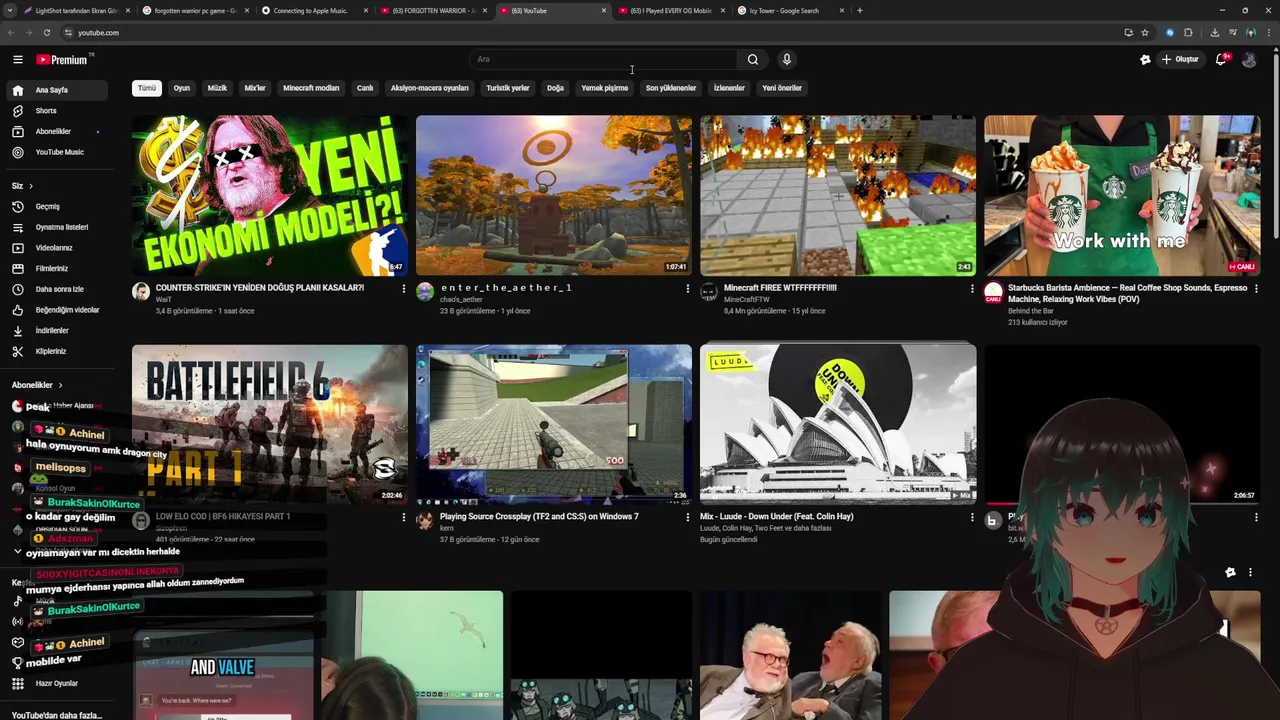This screenshot has width=1280, height=720.
Task: Expand the Abonelikler subscriptions heading chevron
Action: [x=60, y=385]
